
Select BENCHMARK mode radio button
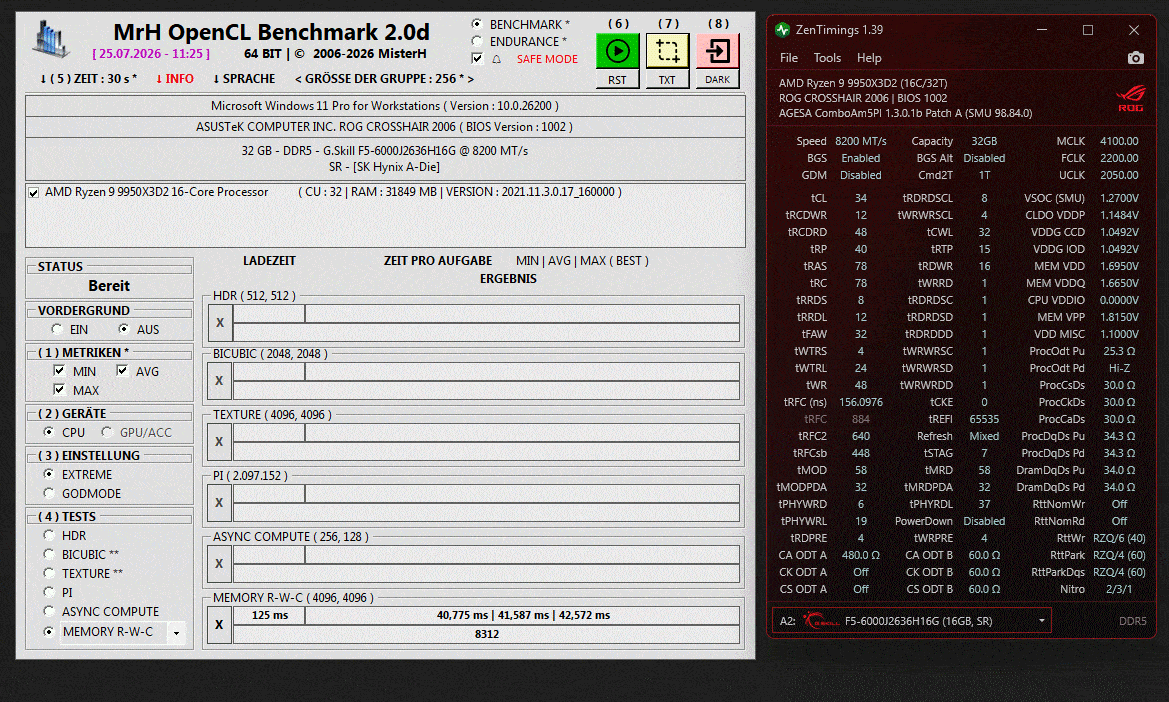pyautogui.click(x=476, y=24)
